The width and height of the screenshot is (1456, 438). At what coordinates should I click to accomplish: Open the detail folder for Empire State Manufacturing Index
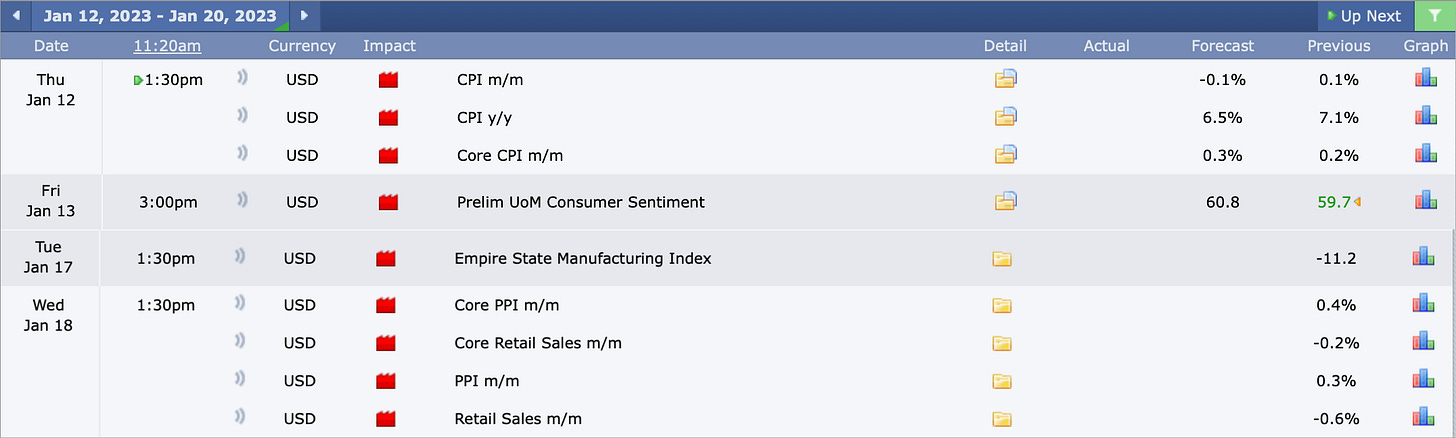click(1002, 259)
